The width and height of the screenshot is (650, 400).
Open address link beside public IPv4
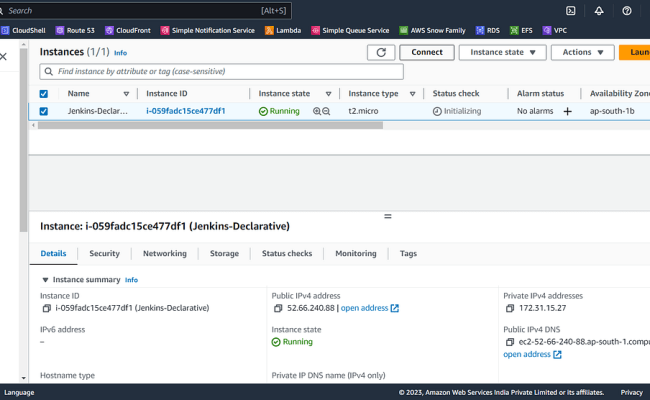pyautogui.click(x=369, y=308)
